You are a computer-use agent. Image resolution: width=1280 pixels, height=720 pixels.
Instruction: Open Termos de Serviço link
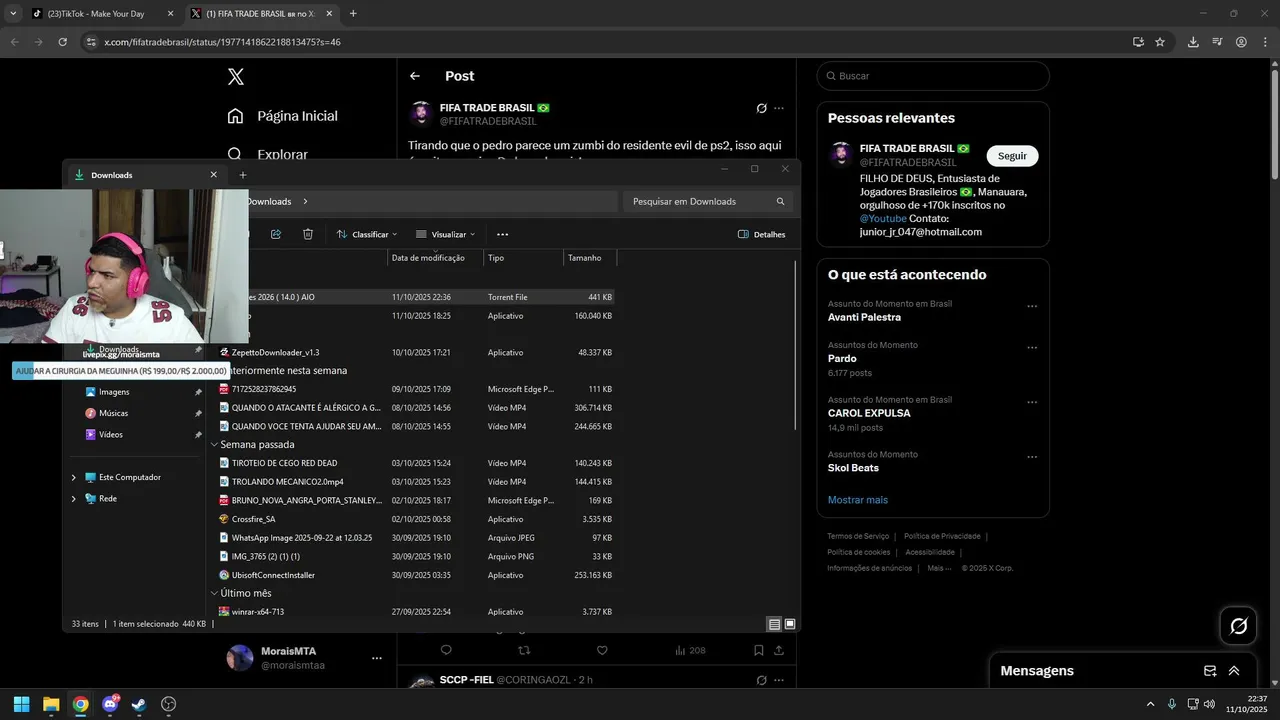pos(858,536)
